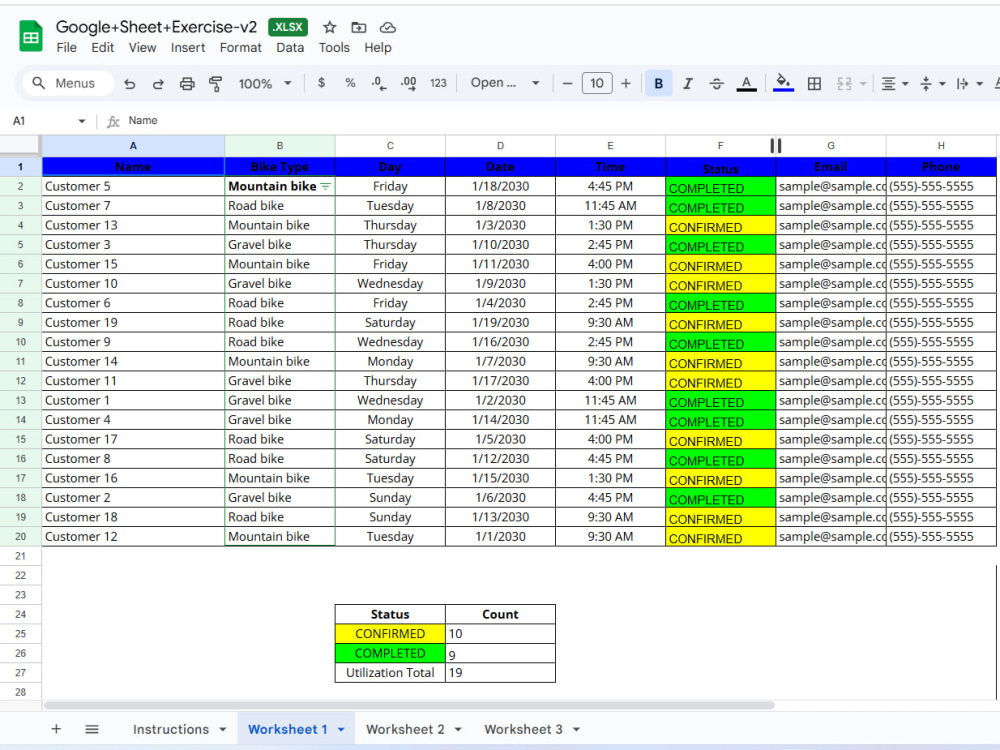
Task: Format as currency with dollar icon
Action: (321, 83)
